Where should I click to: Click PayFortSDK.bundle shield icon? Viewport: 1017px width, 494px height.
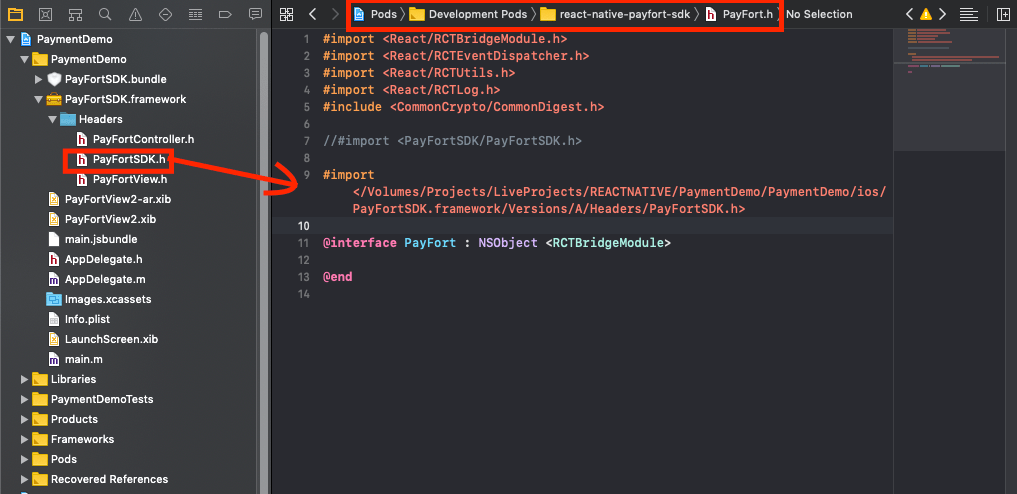pyautogui.click(x=54, y=79)
